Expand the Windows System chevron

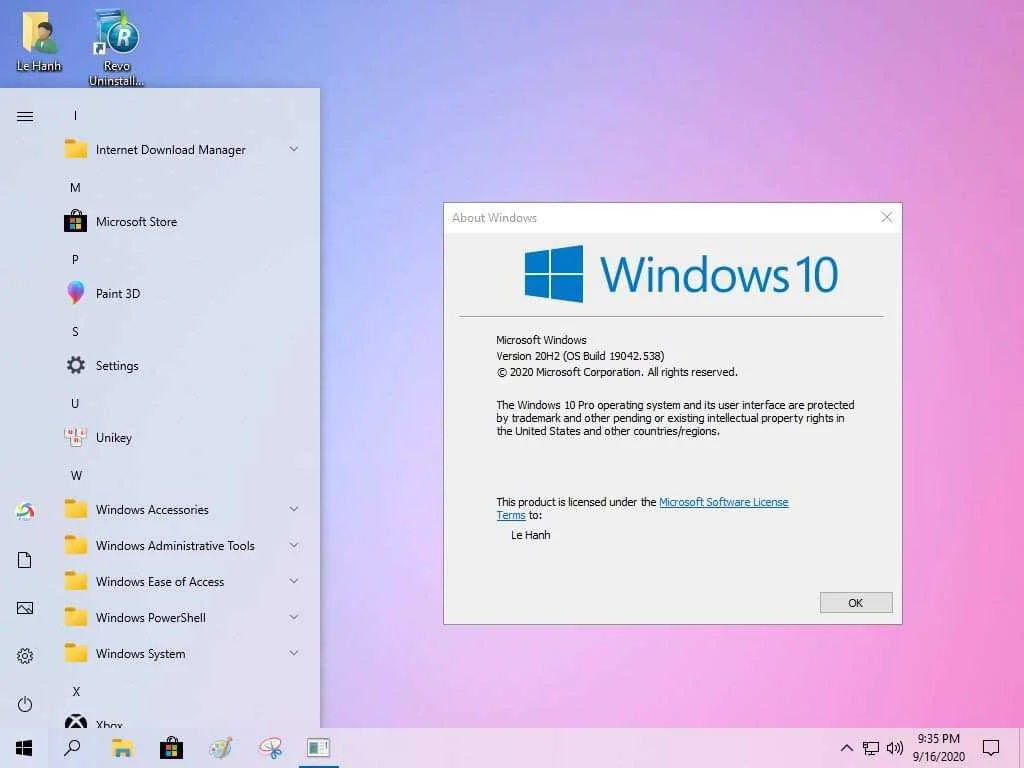tap(294, 653)
